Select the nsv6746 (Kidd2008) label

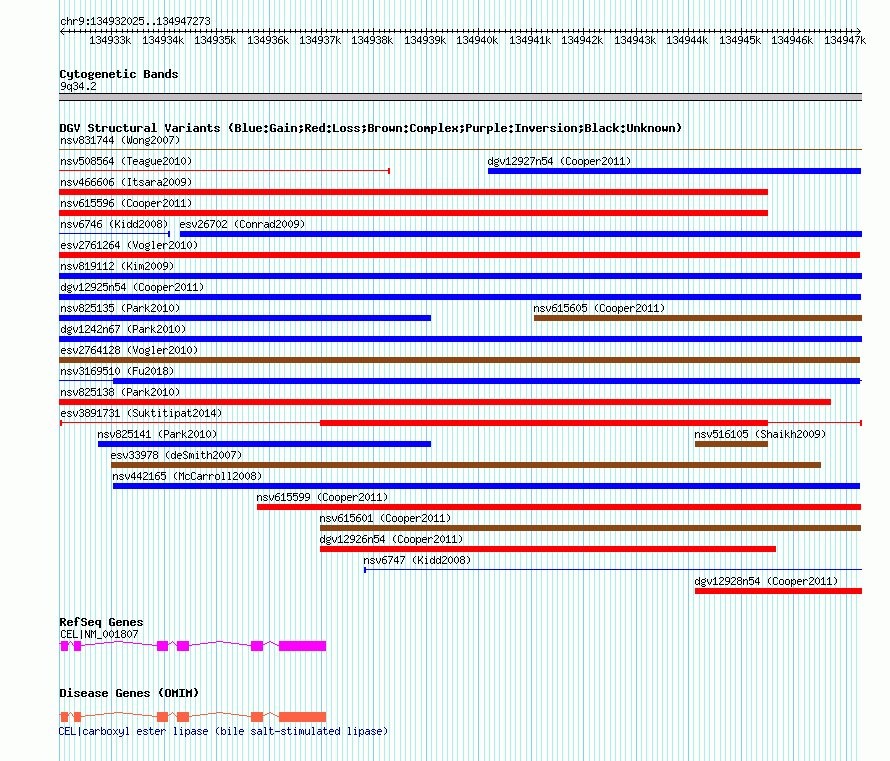click(114, 224)
